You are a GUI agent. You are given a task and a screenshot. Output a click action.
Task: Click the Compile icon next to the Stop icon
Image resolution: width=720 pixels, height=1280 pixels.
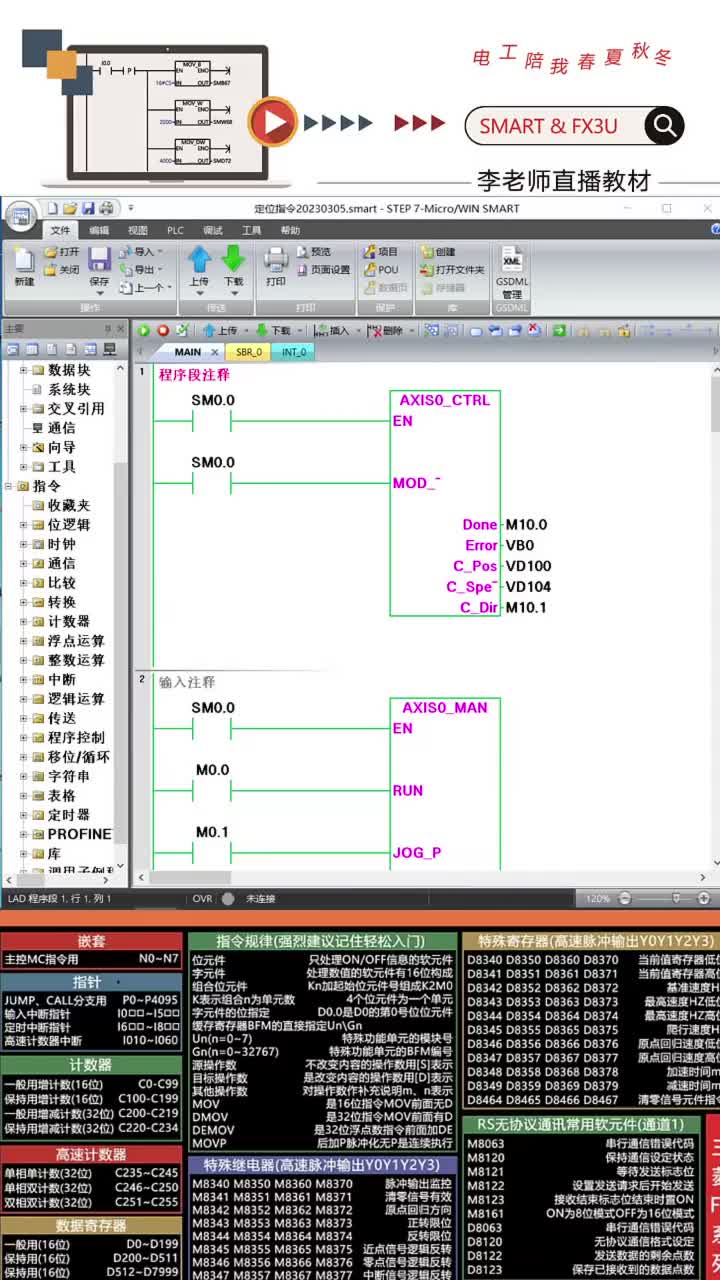coord(181,330)
